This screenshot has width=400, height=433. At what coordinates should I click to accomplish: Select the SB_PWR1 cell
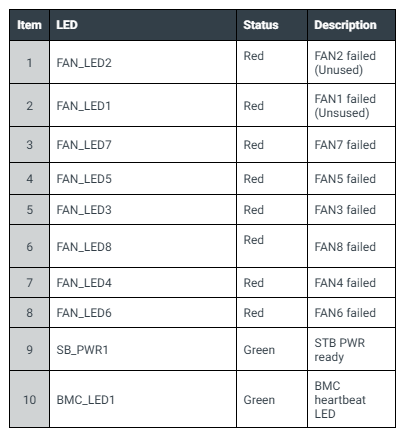143,350
